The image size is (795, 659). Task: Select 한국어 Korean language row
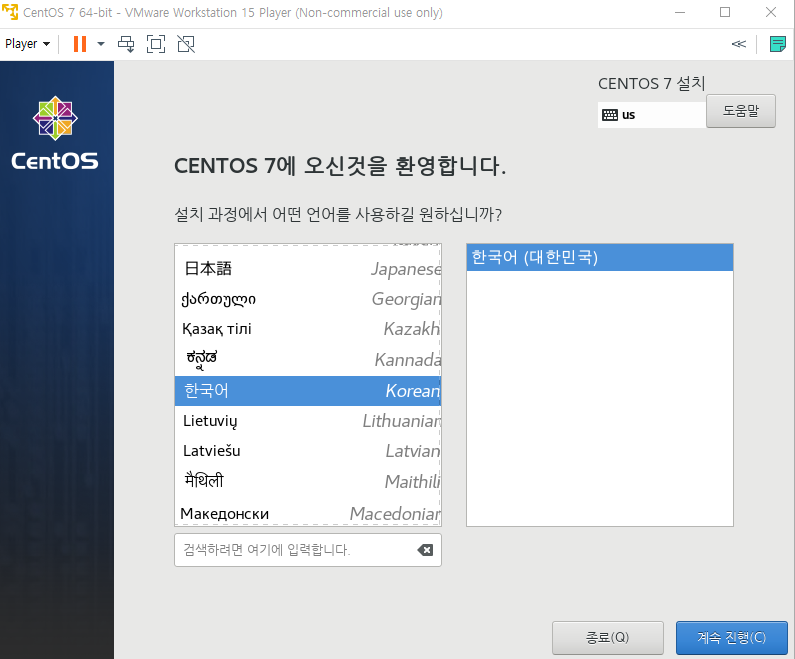coord(308,391)
